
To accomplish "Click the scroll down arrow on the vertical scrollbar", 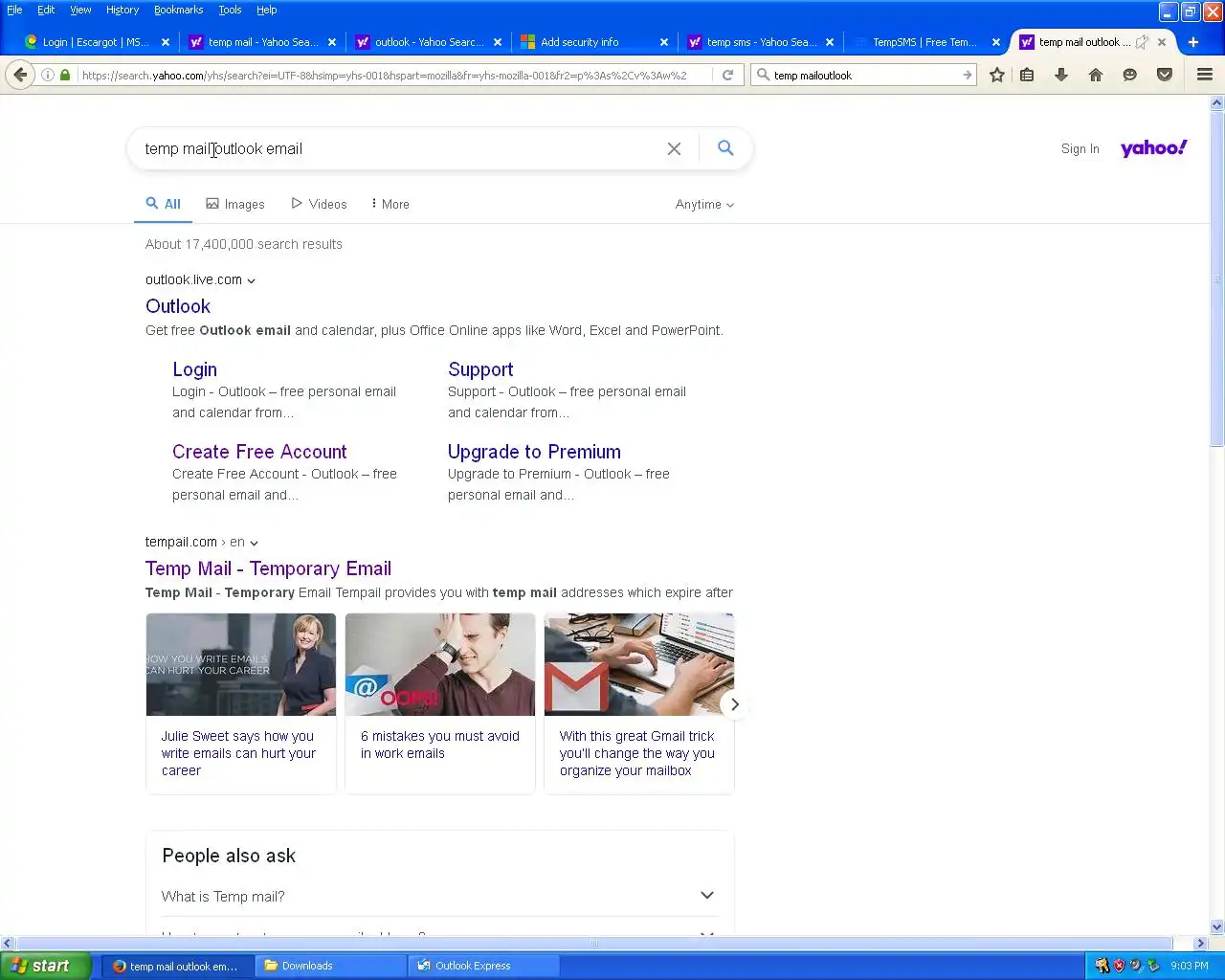I will click(x=1217, y=926).
